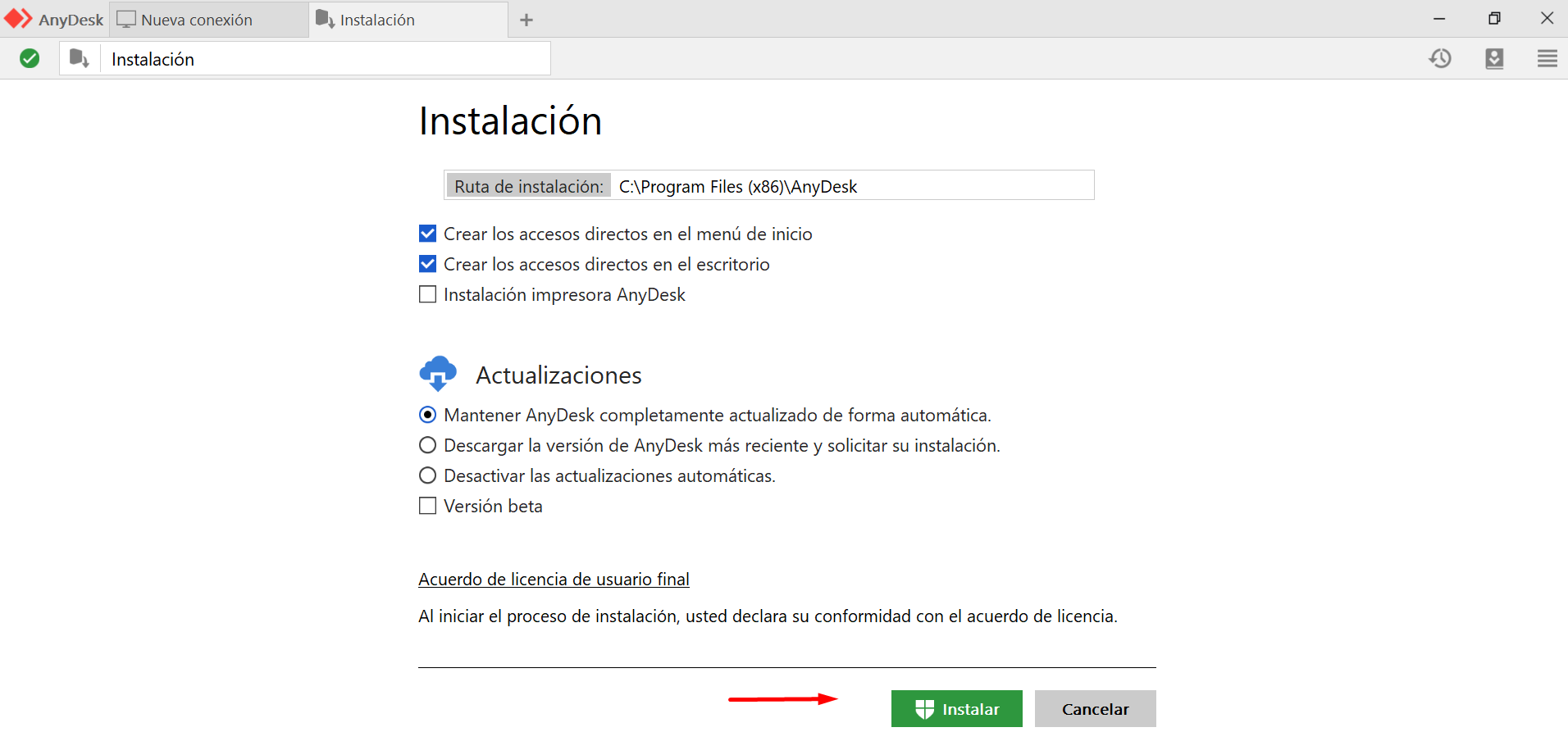Select Desactivar las actualizaciones automáticas option

click(x=427, y=475)
